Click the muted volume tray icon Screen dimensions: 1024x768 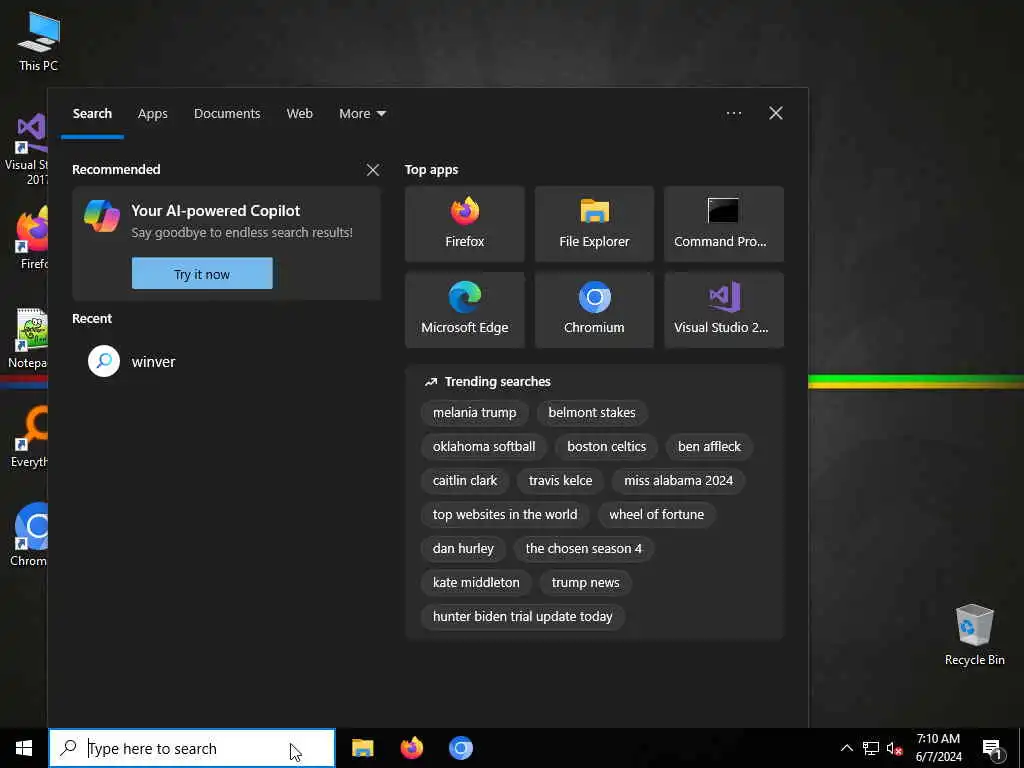pyautogui.click(x=894, y=748)
